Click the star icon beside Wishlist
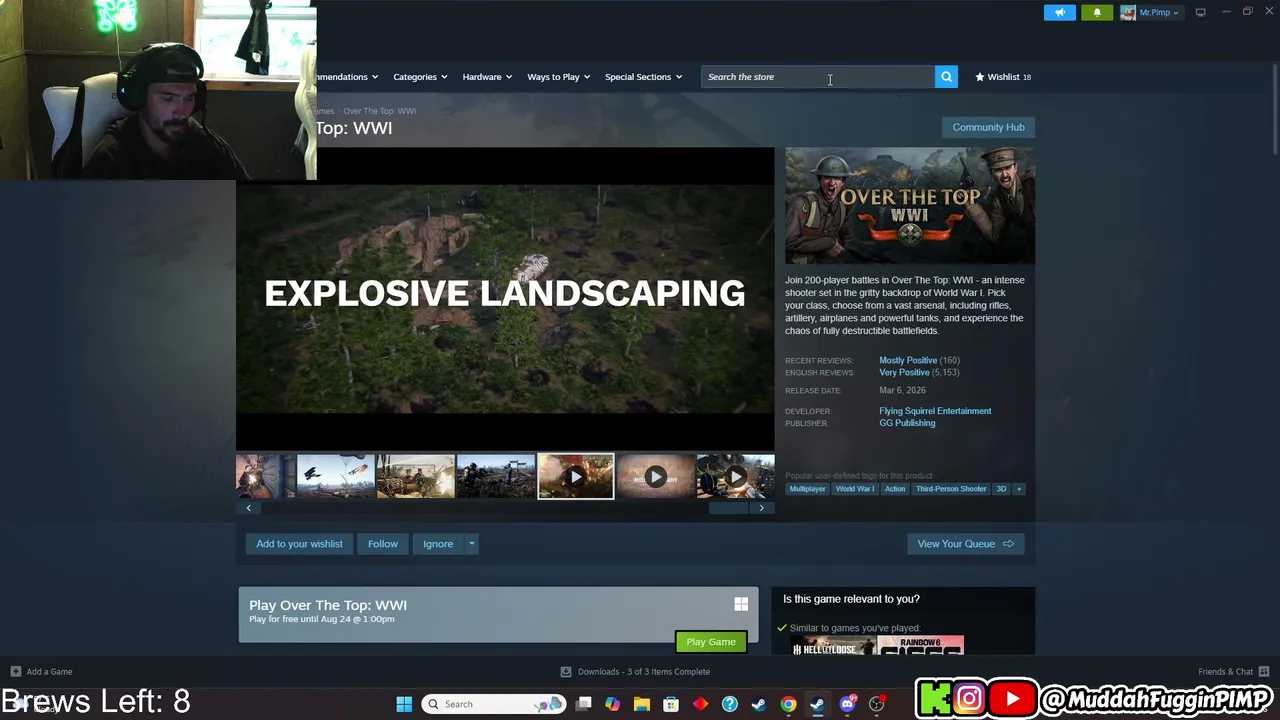This screenshot has height=720, width=1280. [980, 77]
